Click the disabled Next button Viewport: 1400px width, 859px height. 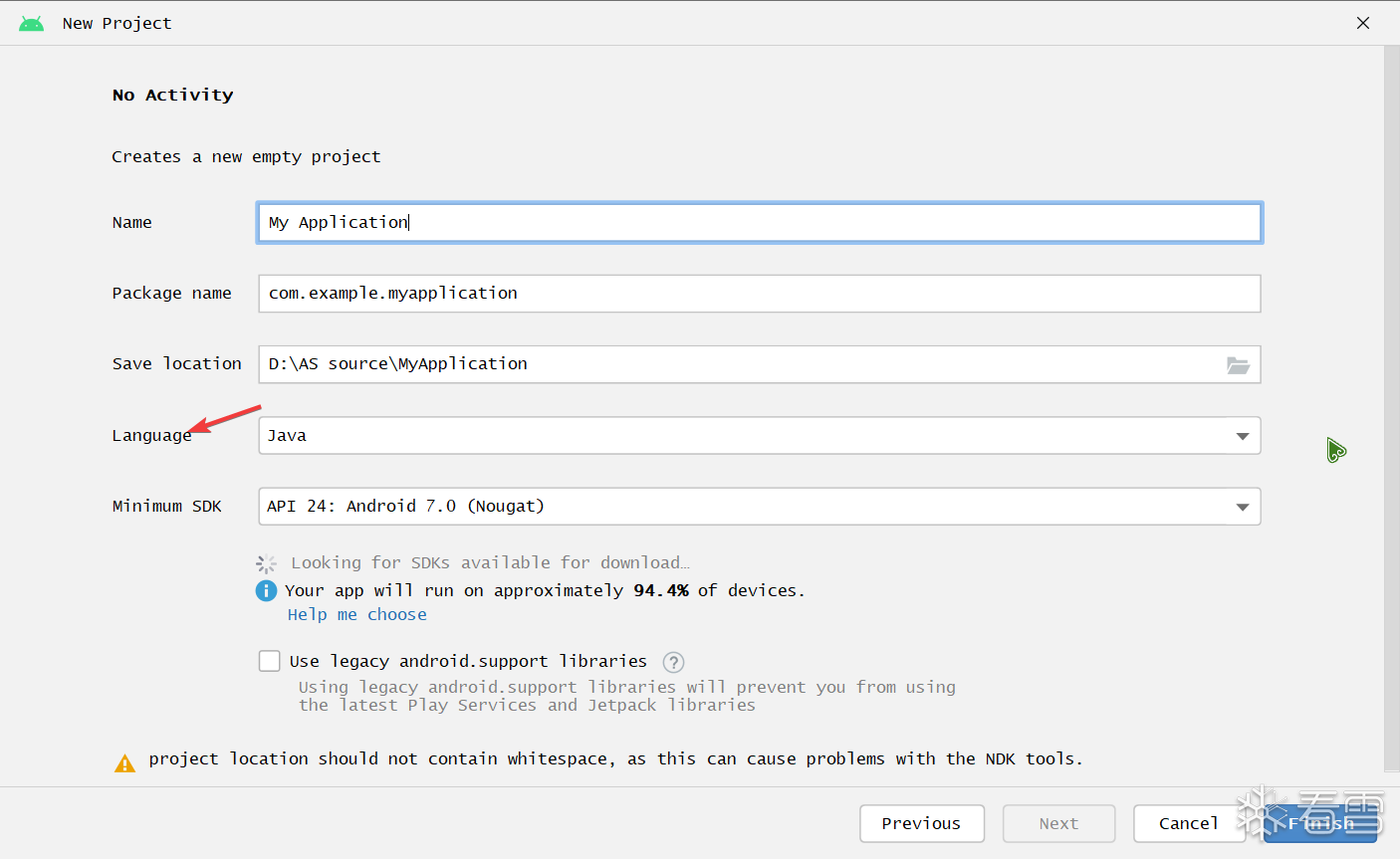[1058, 823]
